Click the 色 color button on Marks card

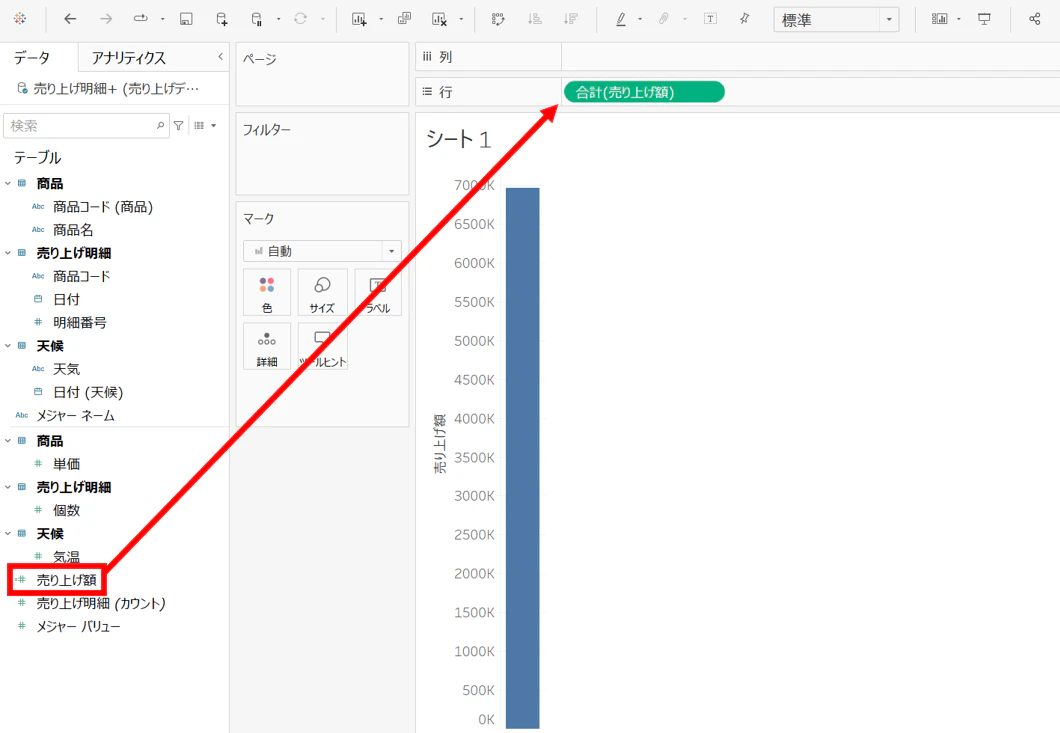(267, 292)
